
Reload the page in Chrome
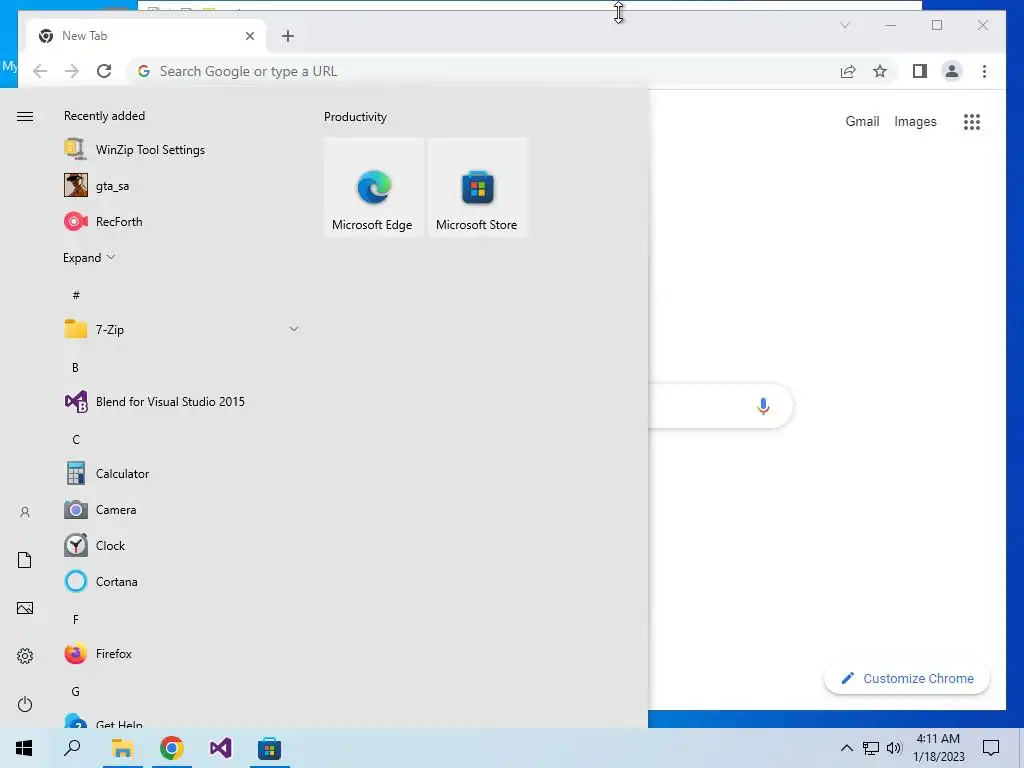click(104, 71)
